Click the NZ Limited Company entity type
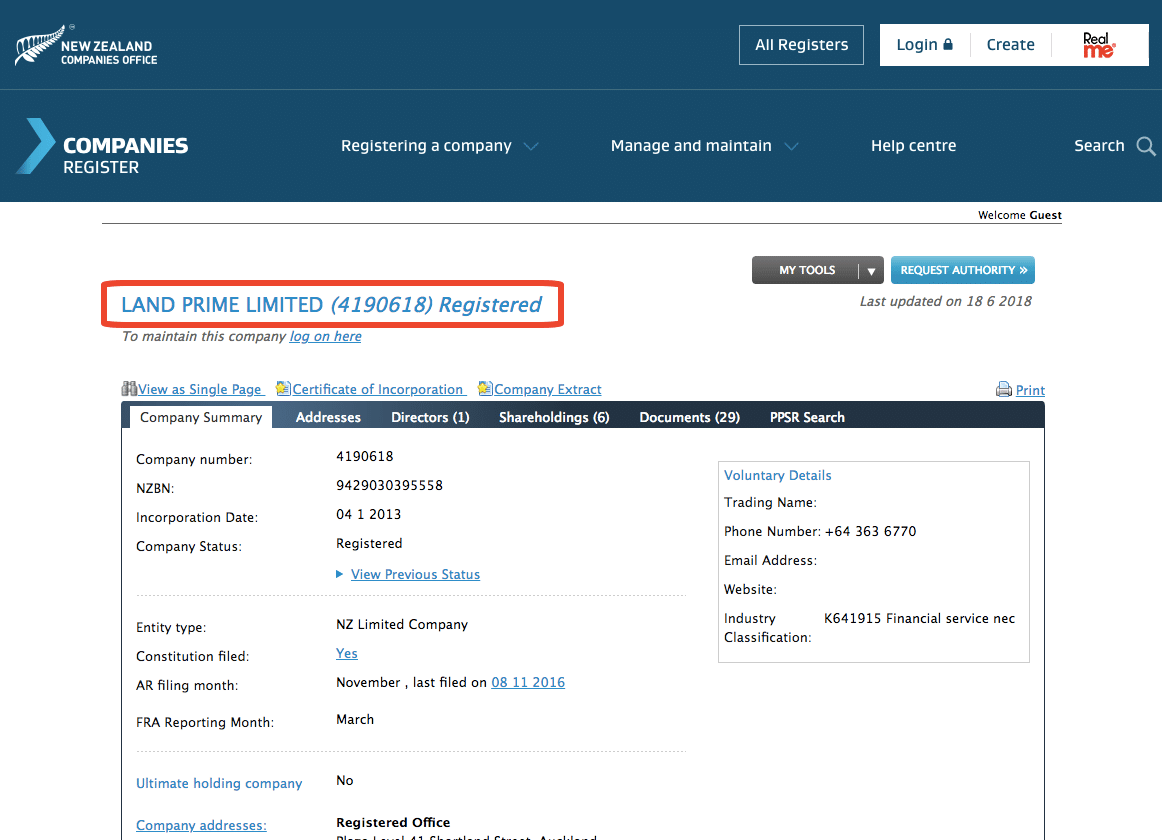 tap(402, 624)
